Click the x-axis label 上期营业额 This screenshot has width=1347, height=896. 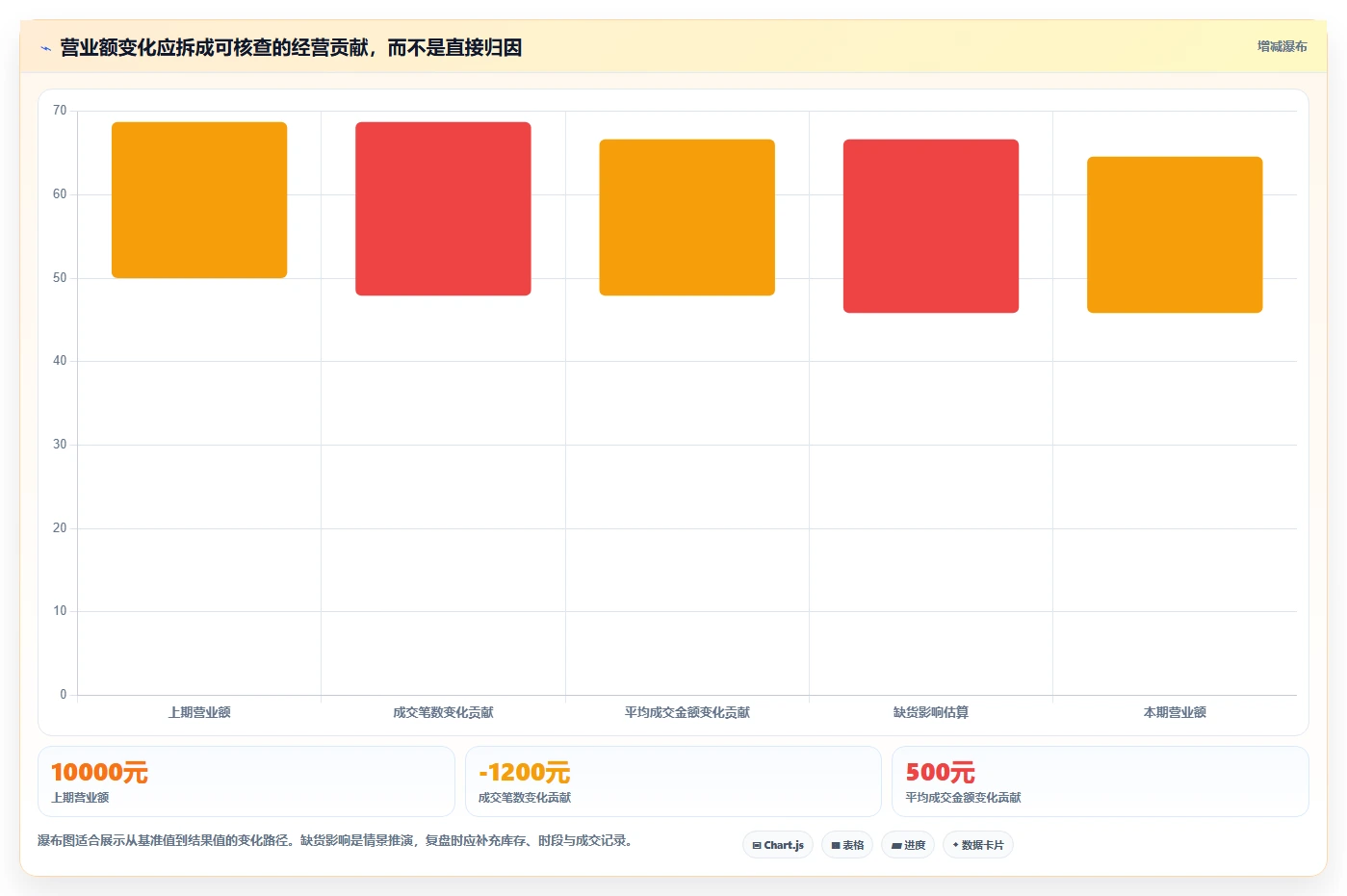coord(199,712)
